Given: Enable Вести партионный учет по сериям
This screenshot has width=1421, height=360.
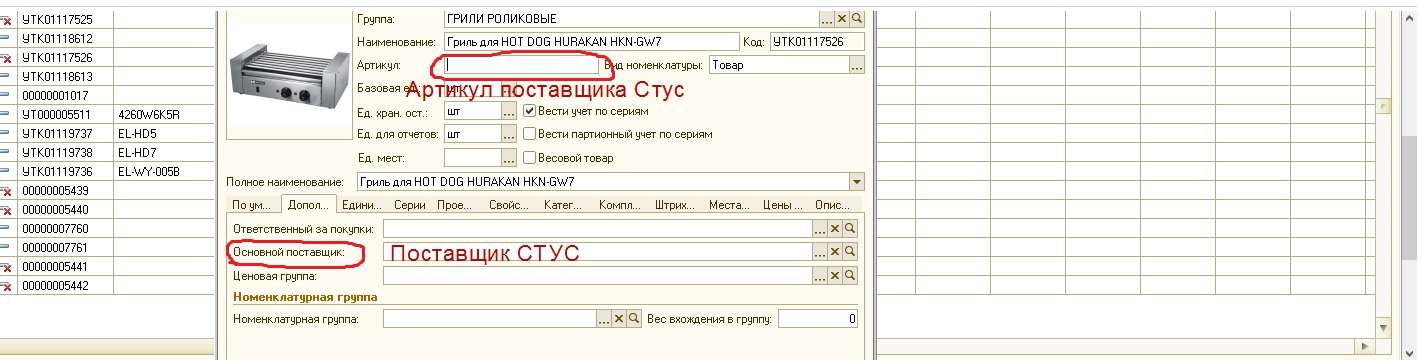Looking at the screenshot, I should [530, 134].
